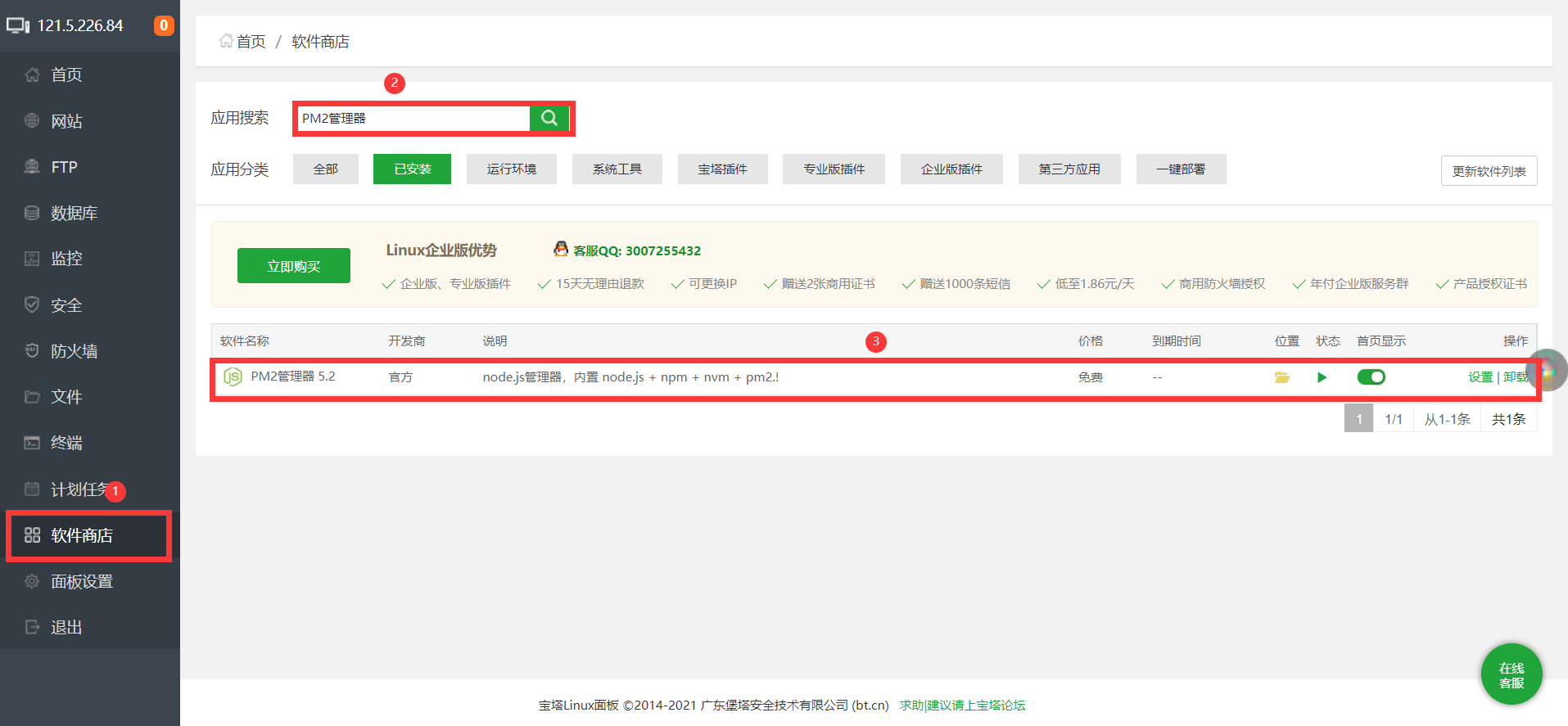The height and width of the screenshot is (726, 1568).
Task: Click the 软件名称 column header
Action: tap(245, 340)
